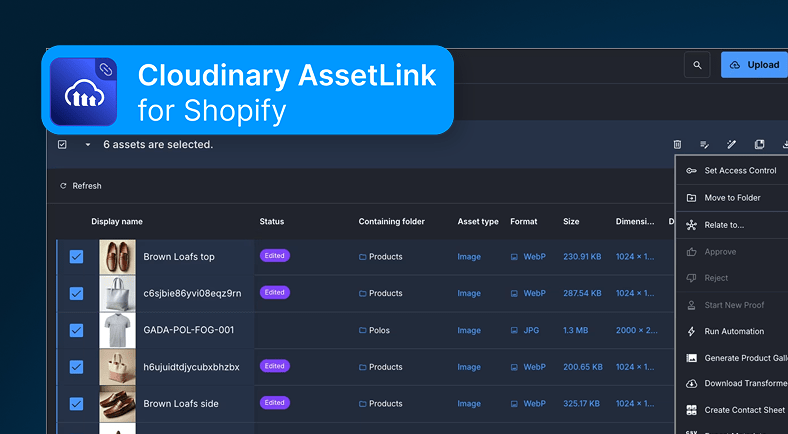Sort by Asset type column header

(x=478, y=222)
